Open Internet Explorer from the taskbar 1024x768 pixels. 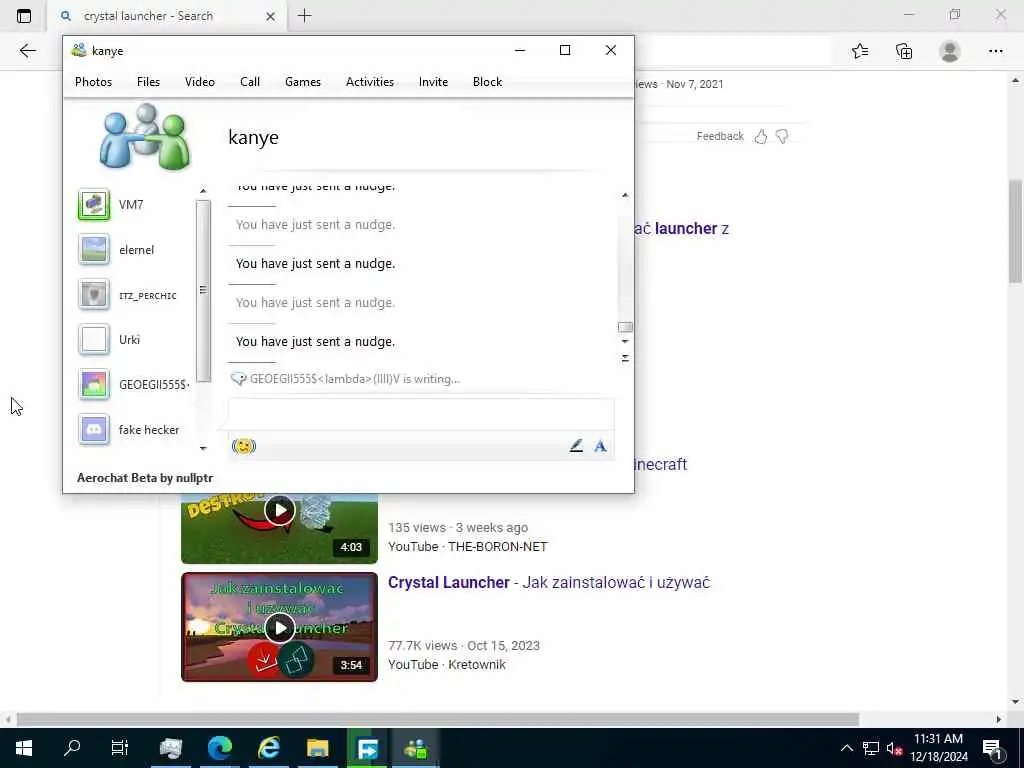pos(268,748)
